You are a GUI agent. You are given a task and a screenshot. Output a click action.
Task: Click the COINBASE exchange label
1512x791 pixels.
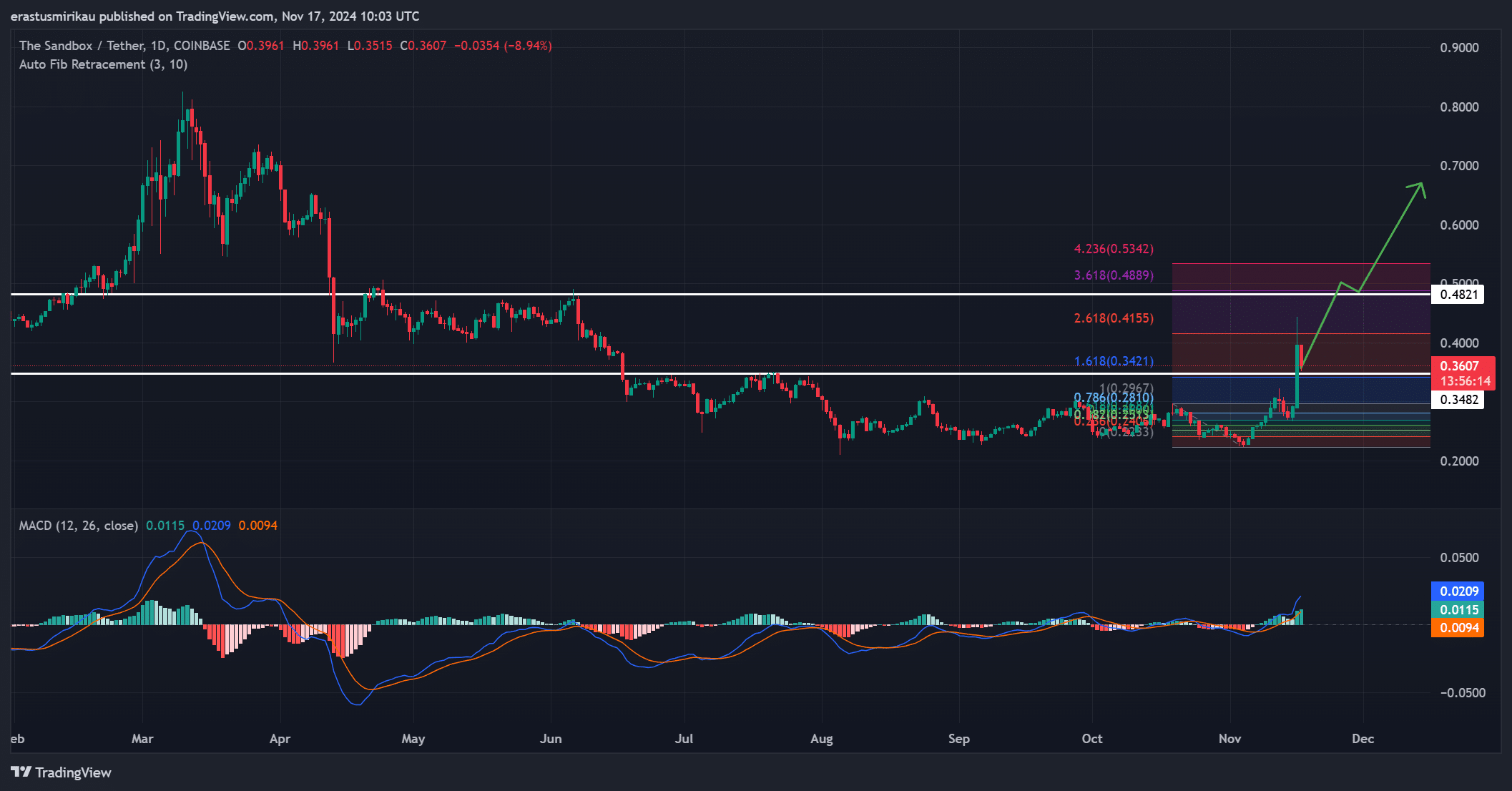[x=202, y=45]
